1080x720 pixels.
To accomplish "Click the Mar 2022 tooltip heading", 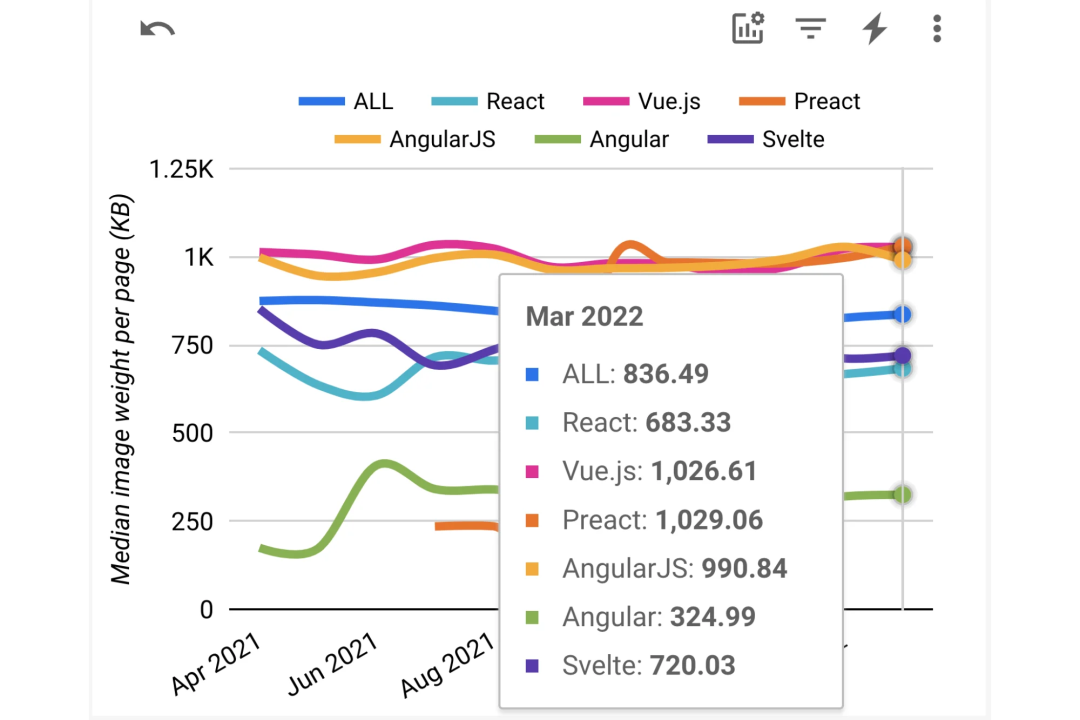I will [584, 317].
